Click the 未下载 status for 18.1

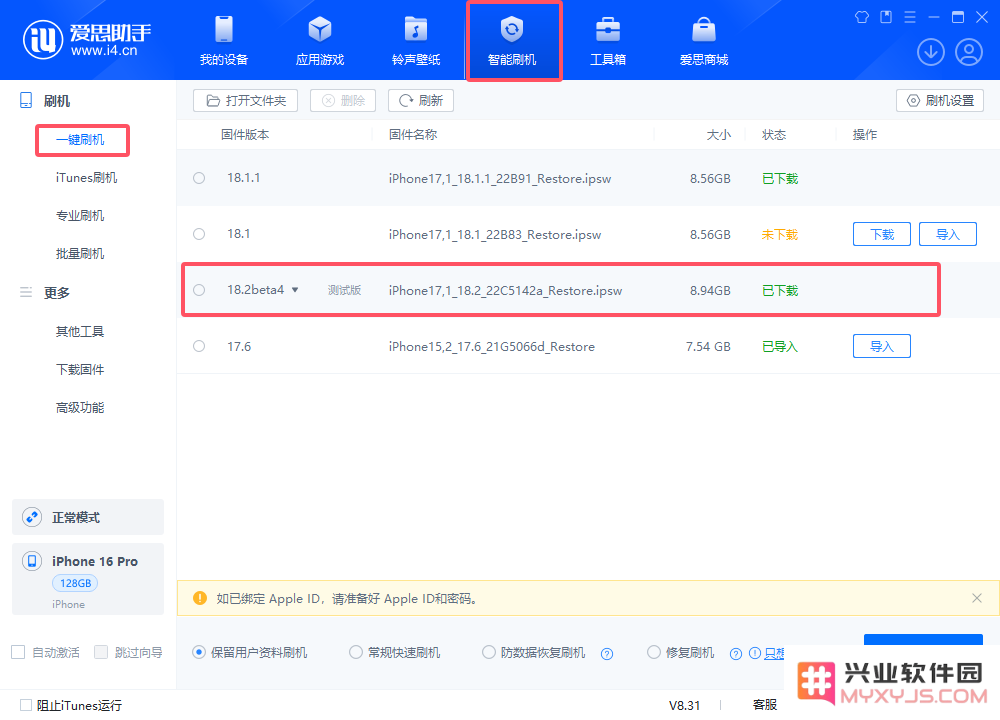click(x=780, y=235)
